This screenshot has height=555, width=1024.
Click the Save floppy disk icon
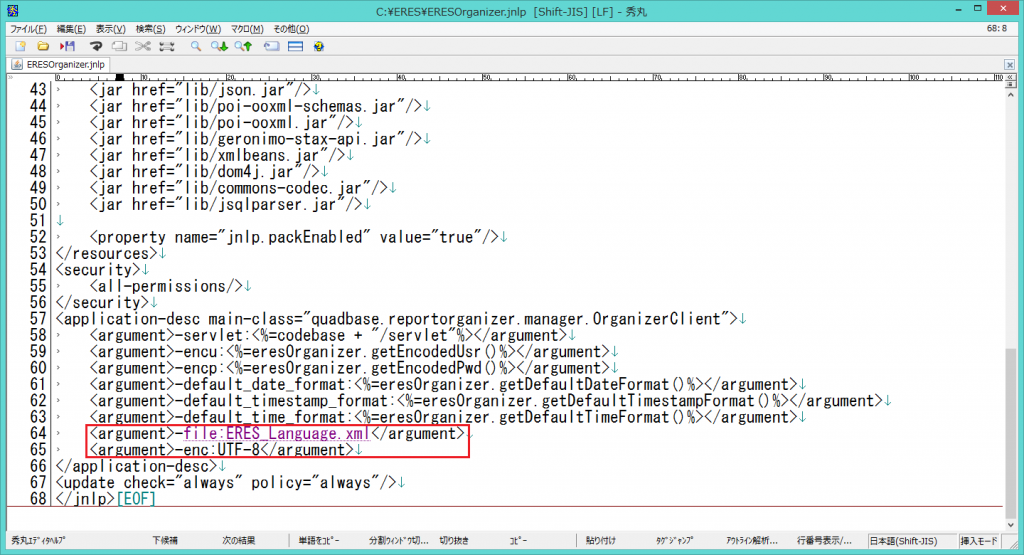point(68,46)
